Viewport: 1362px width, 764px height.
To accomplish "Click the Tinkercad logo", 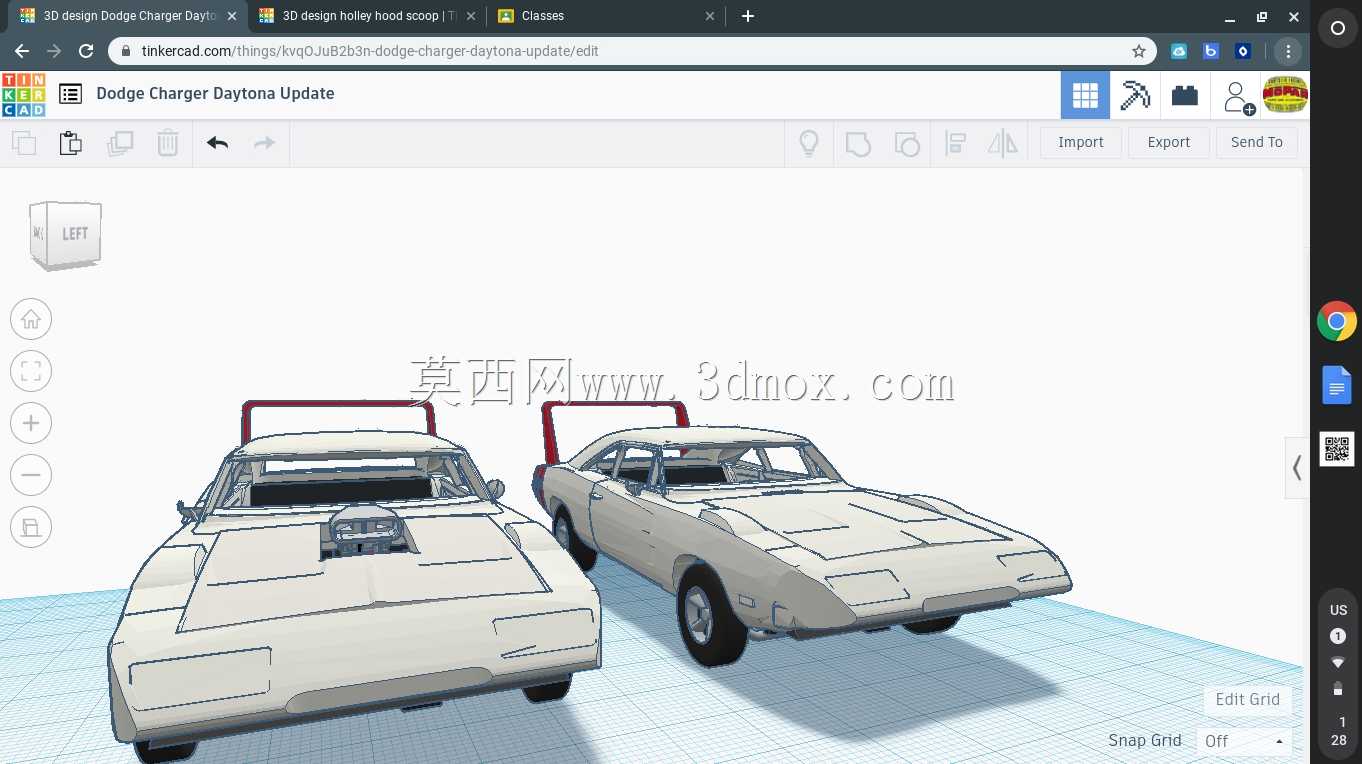I will pos(23,95).
